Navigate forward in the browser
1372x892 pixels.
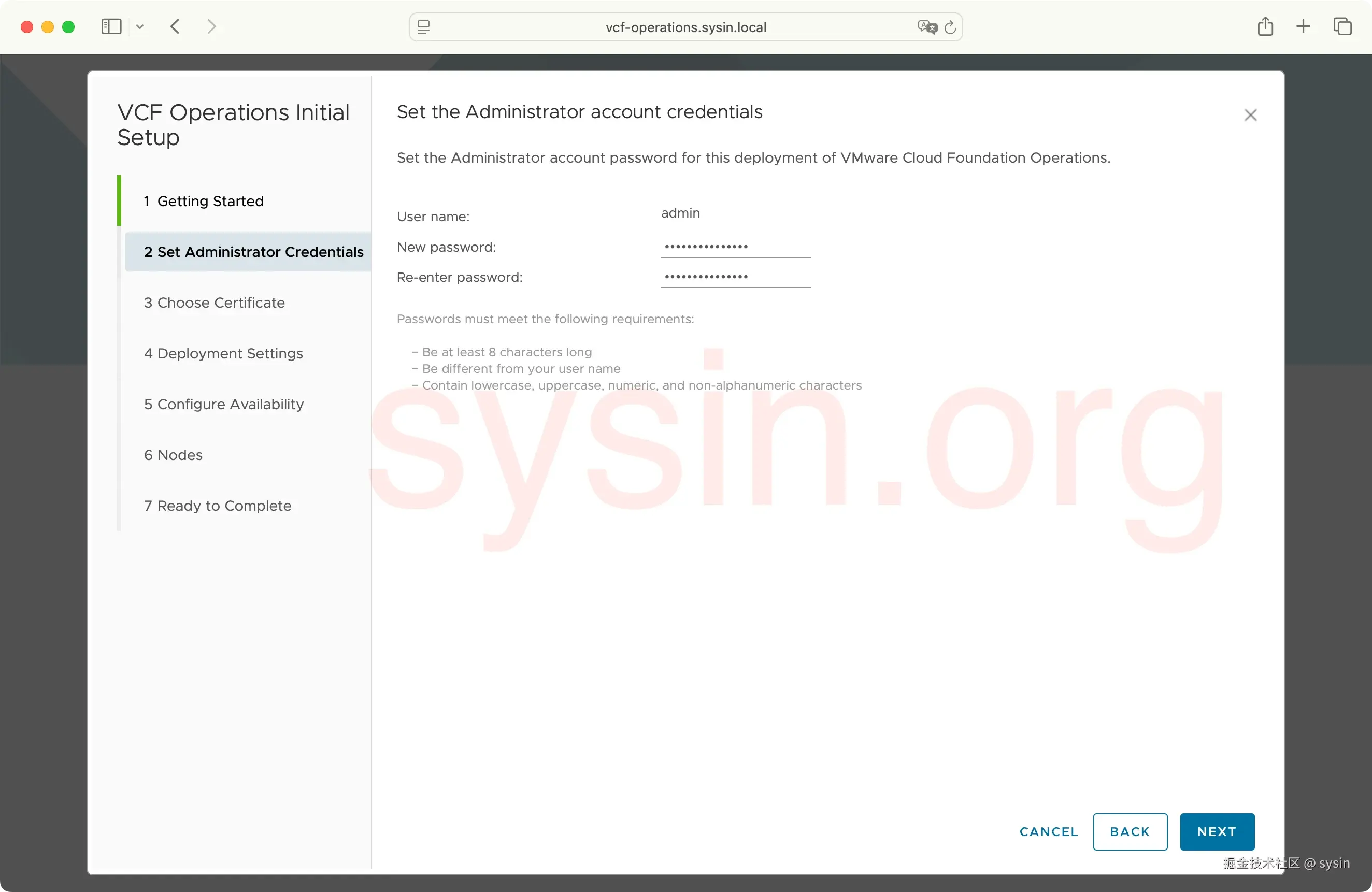[211, 26]
